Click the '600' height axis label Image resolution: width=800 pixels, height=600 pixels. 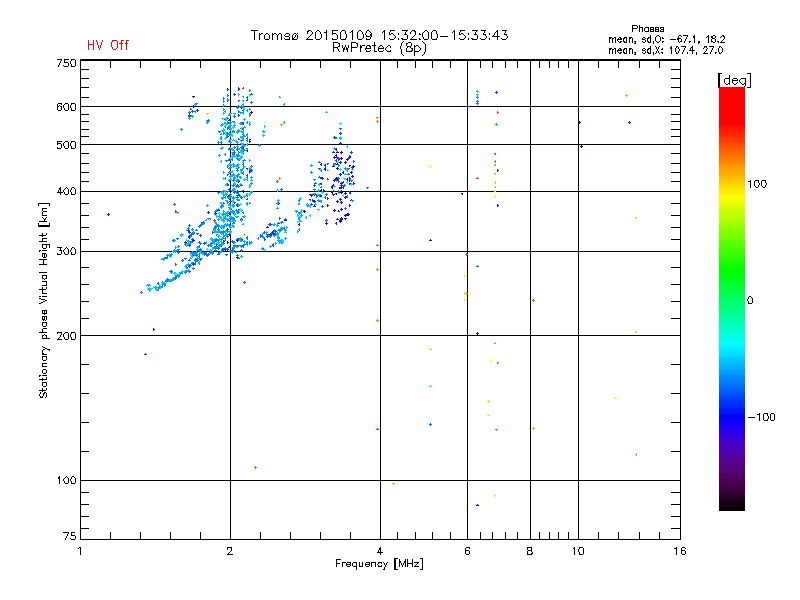pos(67,107)
